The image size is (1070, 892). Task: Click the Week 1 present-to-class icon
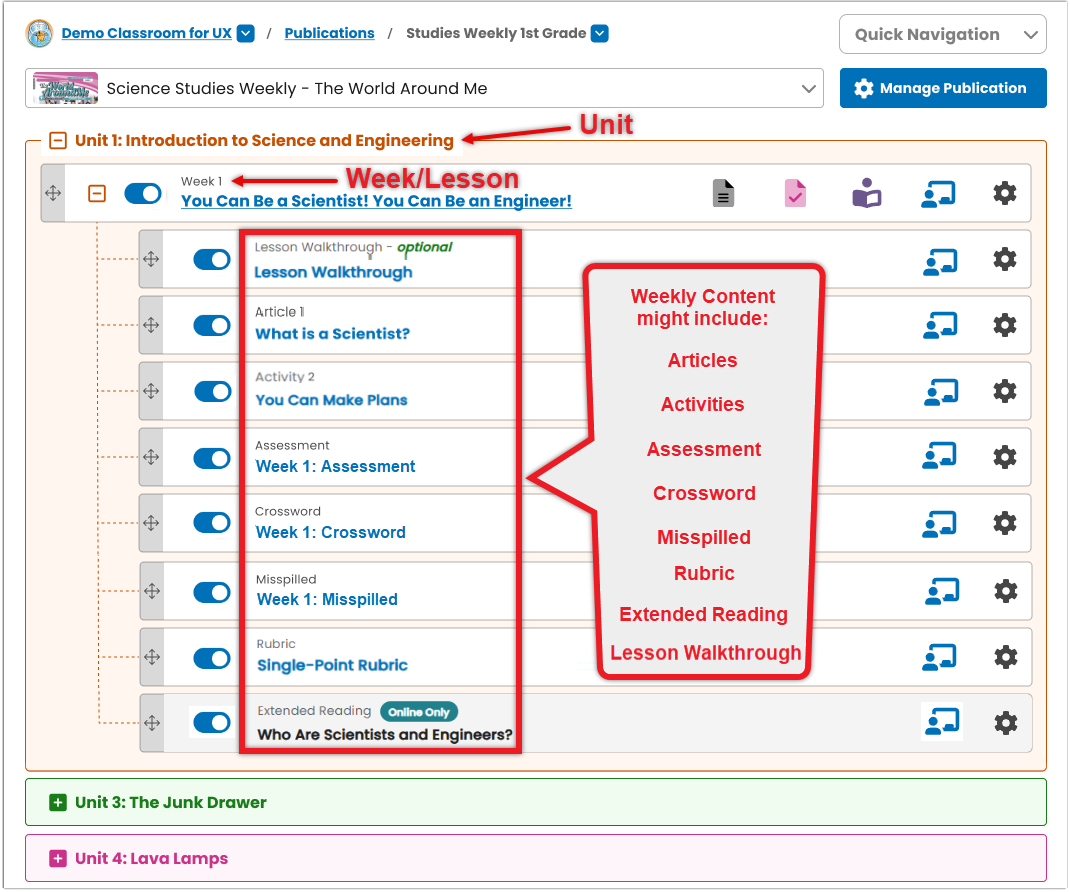point(938,194)
